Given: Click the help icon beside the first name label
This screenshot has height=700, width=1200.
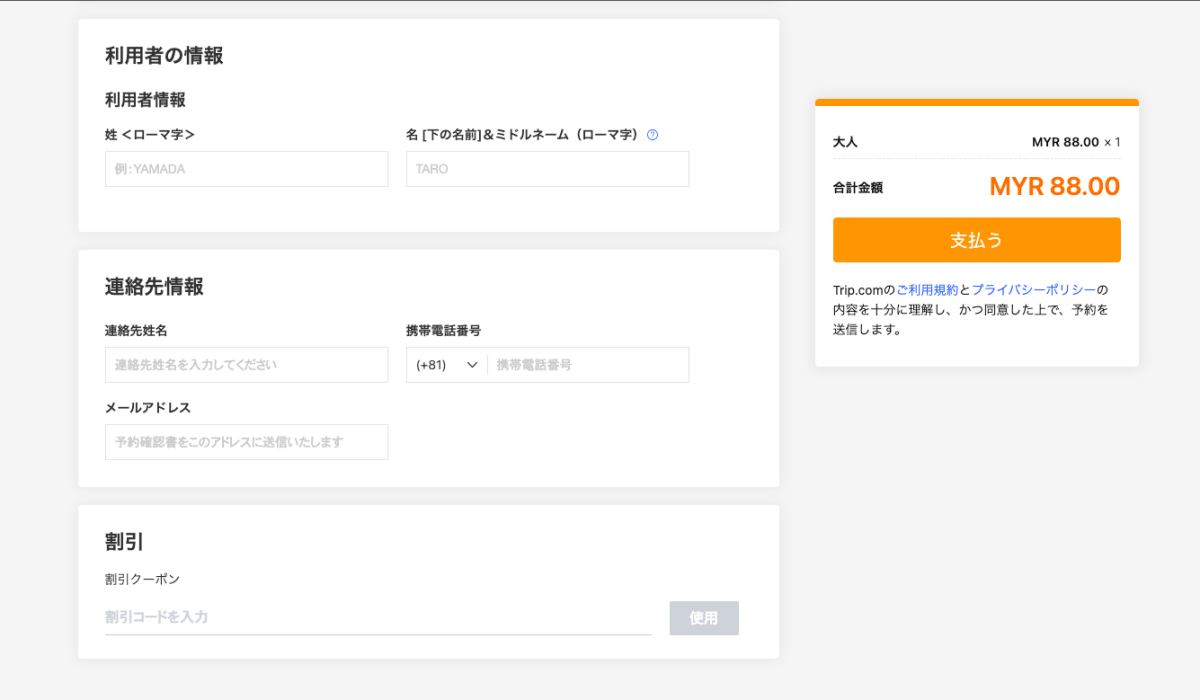Looking at the screenshot, I should (652, 135).
